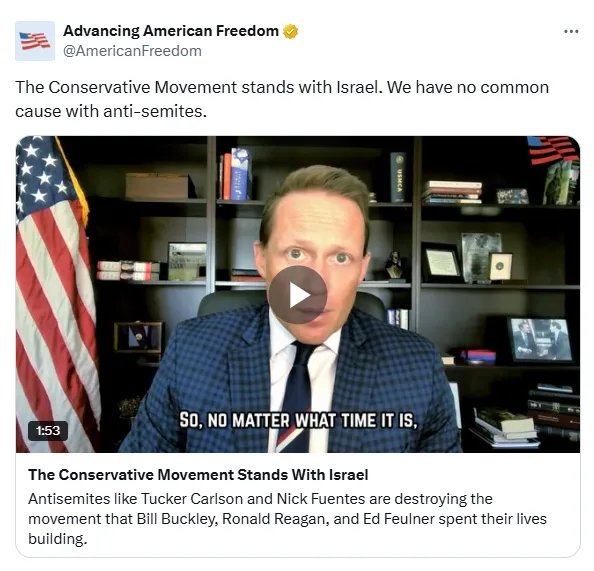This screenshot has height=571, width=594.
Task: Click the subtitle 'So, no matter what time it is,'
Action: point(298,420)
